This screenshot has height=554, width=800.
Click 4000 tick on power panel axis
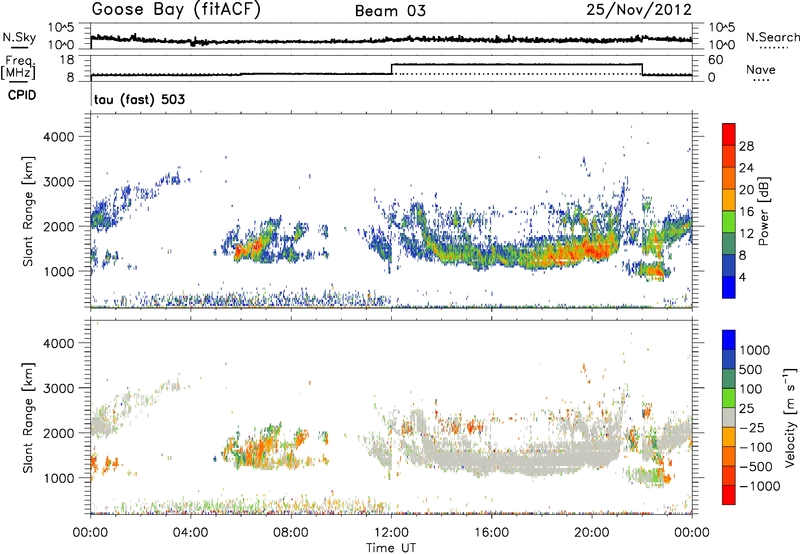59,137
